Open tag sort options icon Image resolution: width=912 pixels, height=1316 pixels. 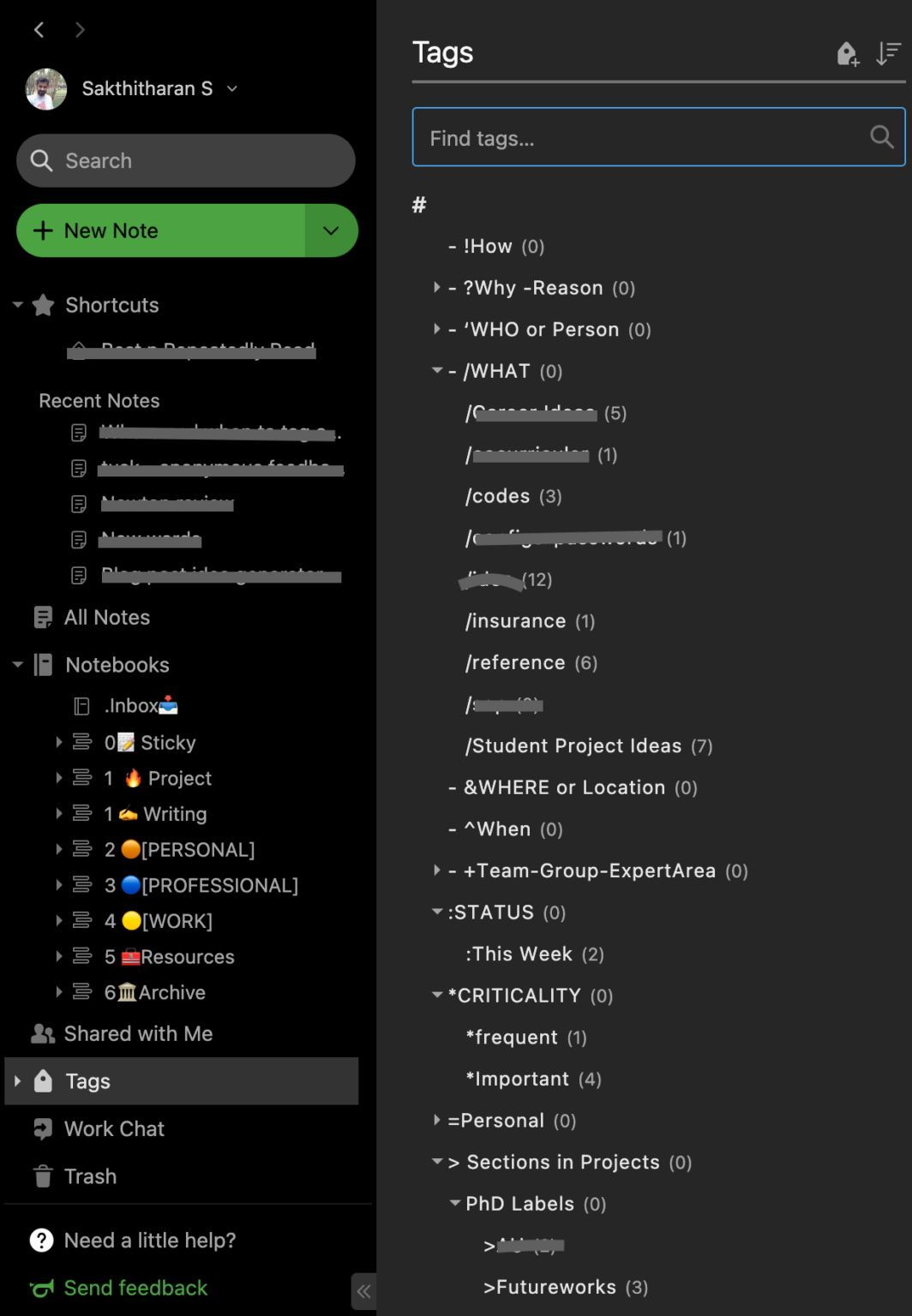pos(888,54)
